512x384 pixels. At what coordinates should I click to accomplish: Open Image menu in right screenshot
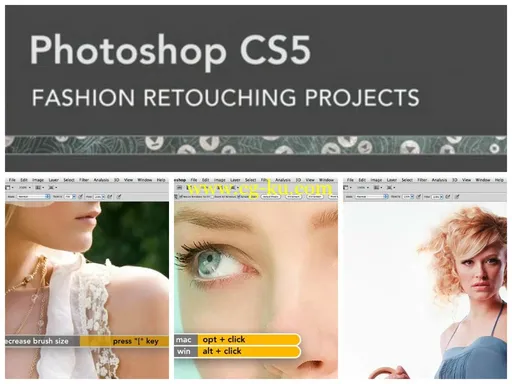[376, 180]
